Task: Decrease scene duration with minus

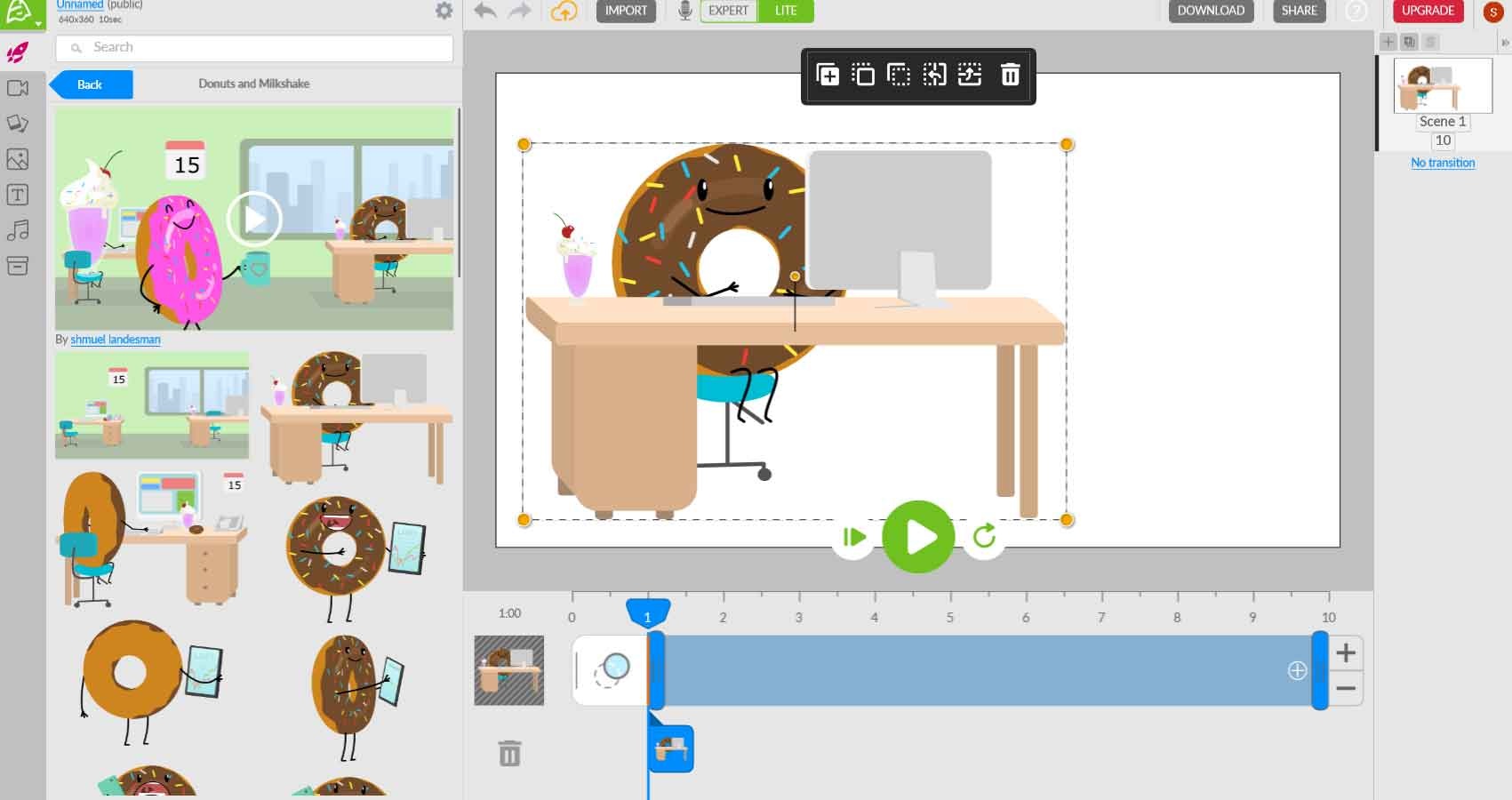Action: [1346, 688]
